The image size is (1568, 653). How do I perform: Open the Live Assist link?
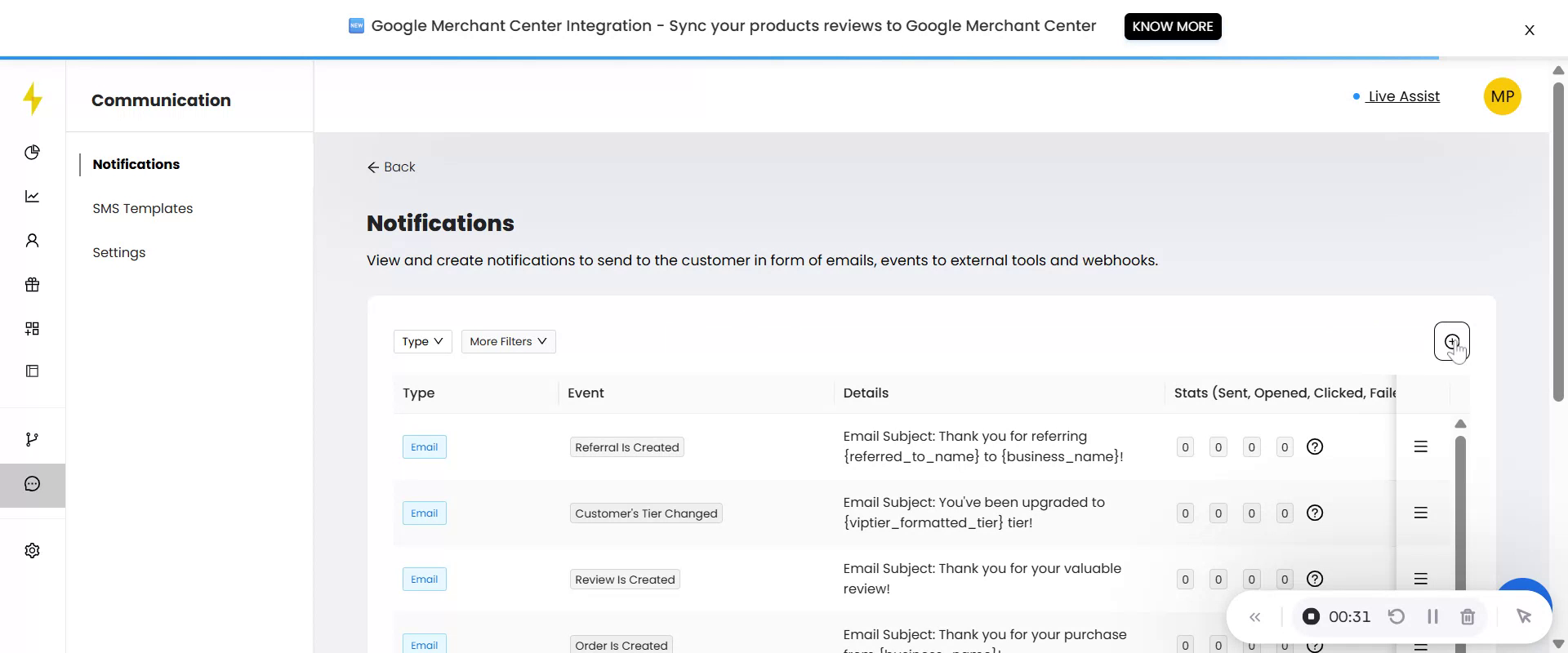1404,97
